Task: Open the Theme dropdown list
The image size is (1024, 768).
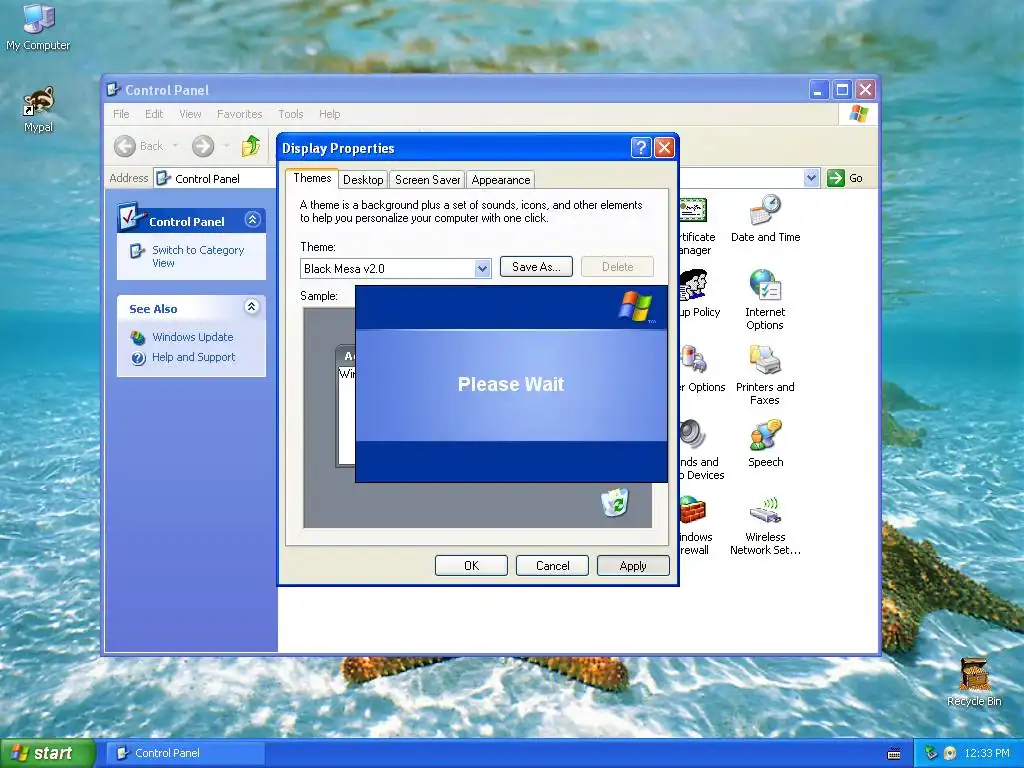Action: click(x=482, y=268)
